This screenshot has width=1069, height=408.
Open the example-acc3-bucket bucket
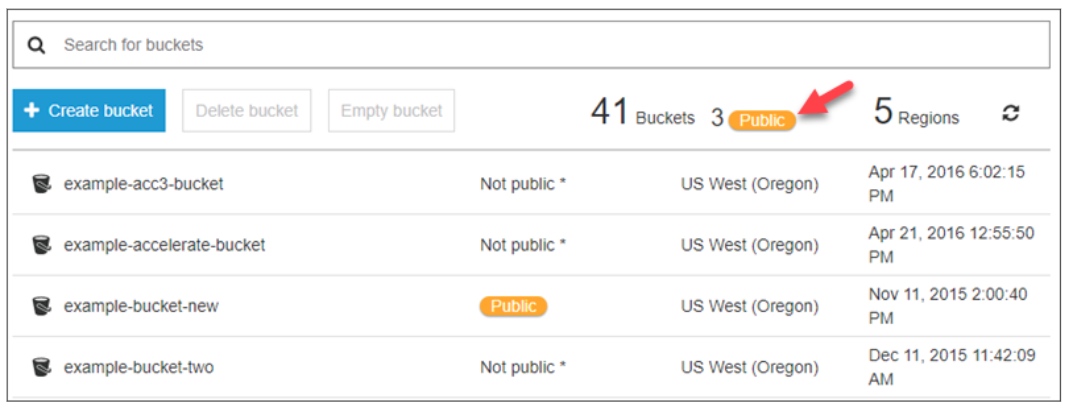143,184
